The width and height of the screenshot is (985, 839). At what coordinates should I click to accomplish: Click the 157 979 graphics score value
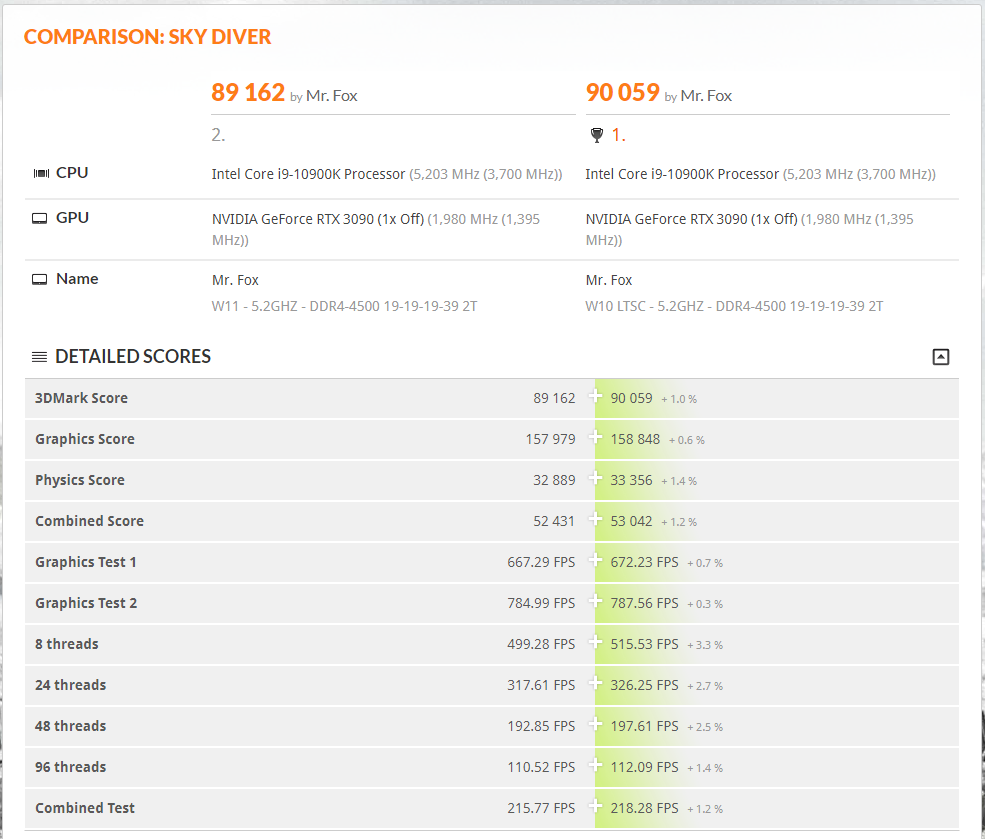point(551,439)
